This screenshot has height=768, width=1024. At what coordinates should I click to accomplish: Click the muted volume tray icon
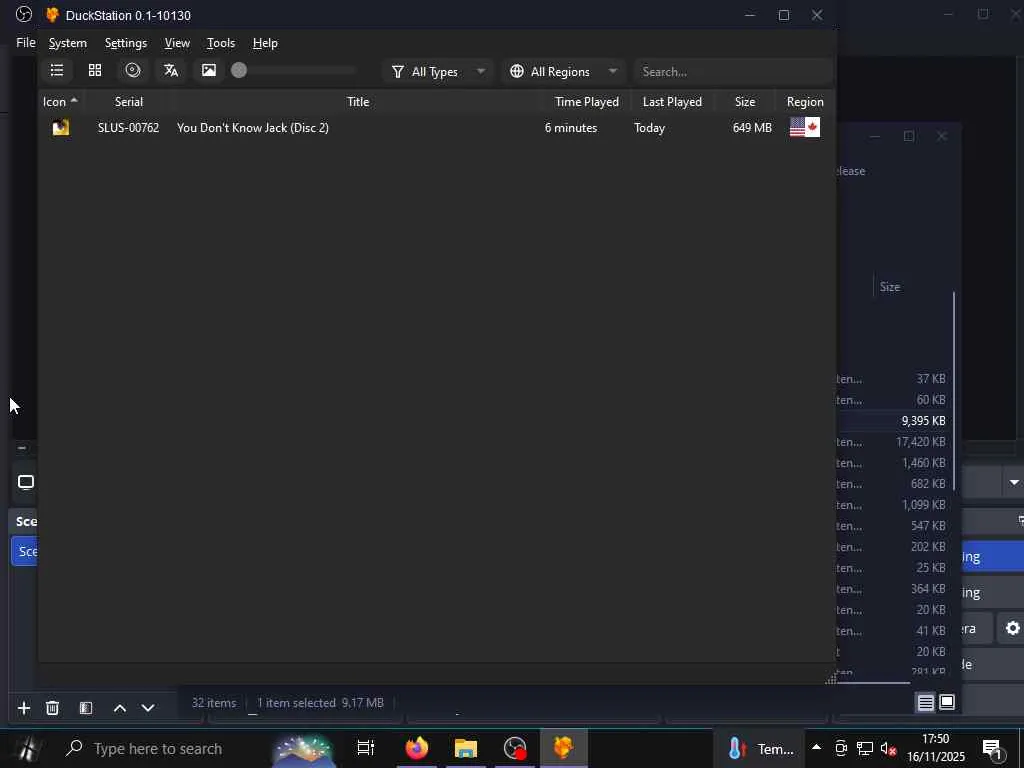point(888,749)
